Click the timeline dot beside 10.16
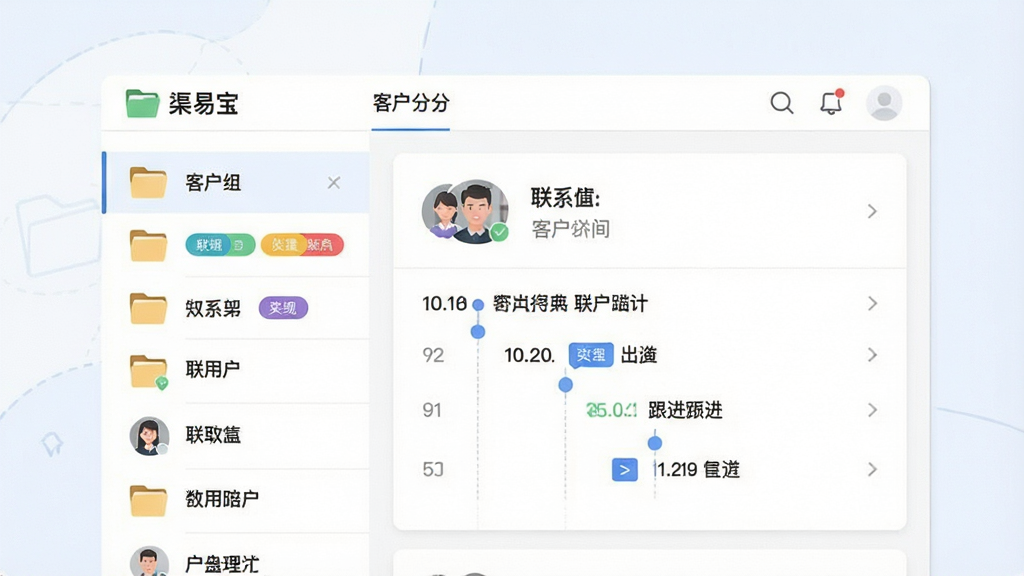The width and height of the screenshot is (1024, 576). pos(478,304)
